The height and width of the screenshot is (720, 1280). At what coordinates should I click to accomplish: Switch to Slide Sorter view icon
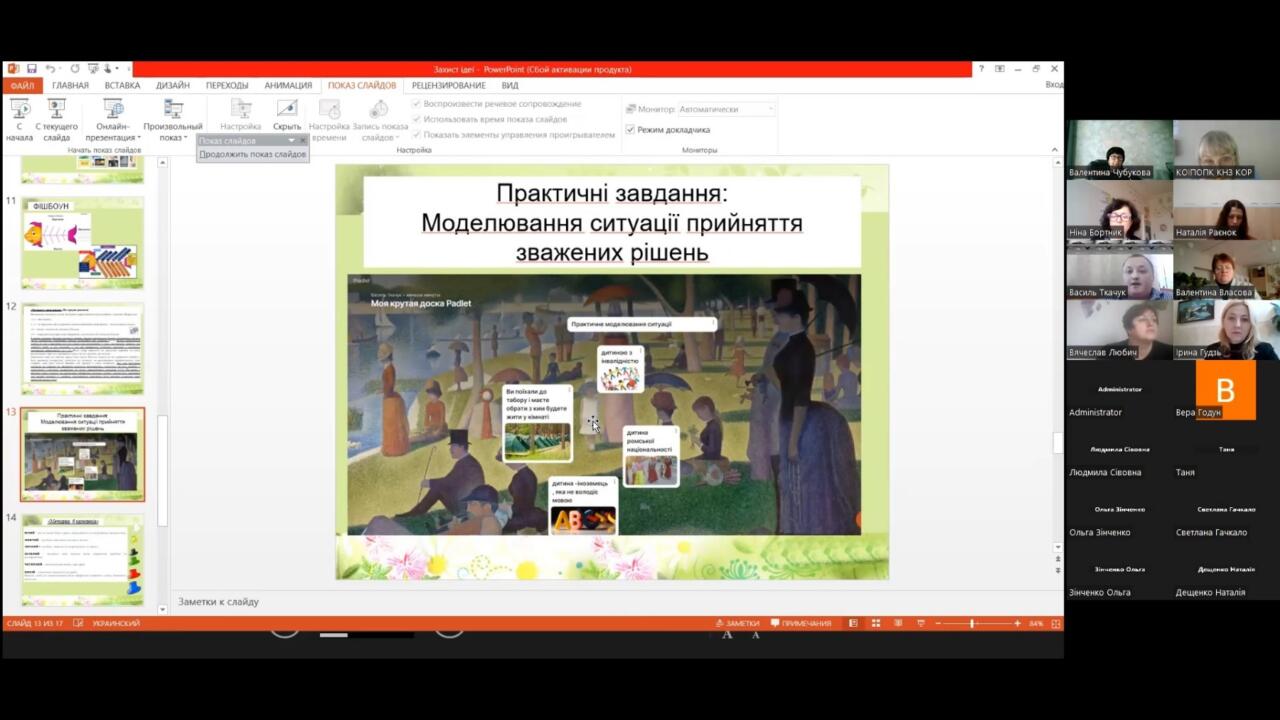(875, 623)
